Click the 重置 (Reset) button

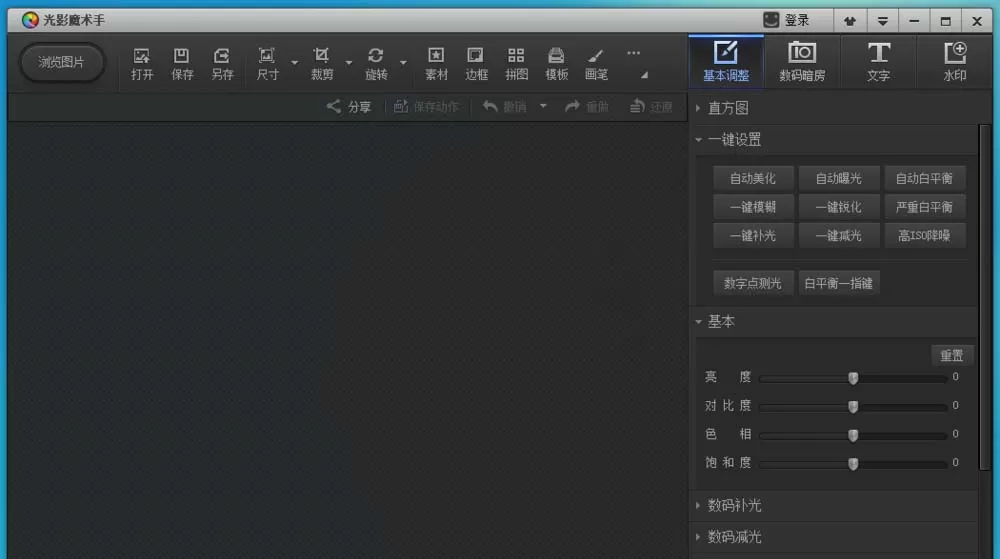[x=952, y=356]
